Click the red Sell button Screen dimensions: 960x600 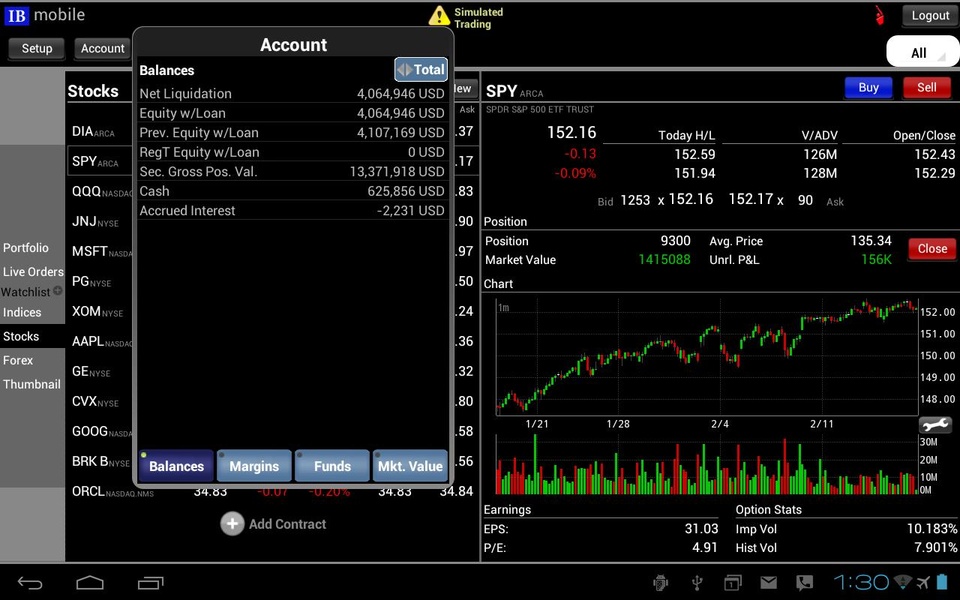click(926, 88)
